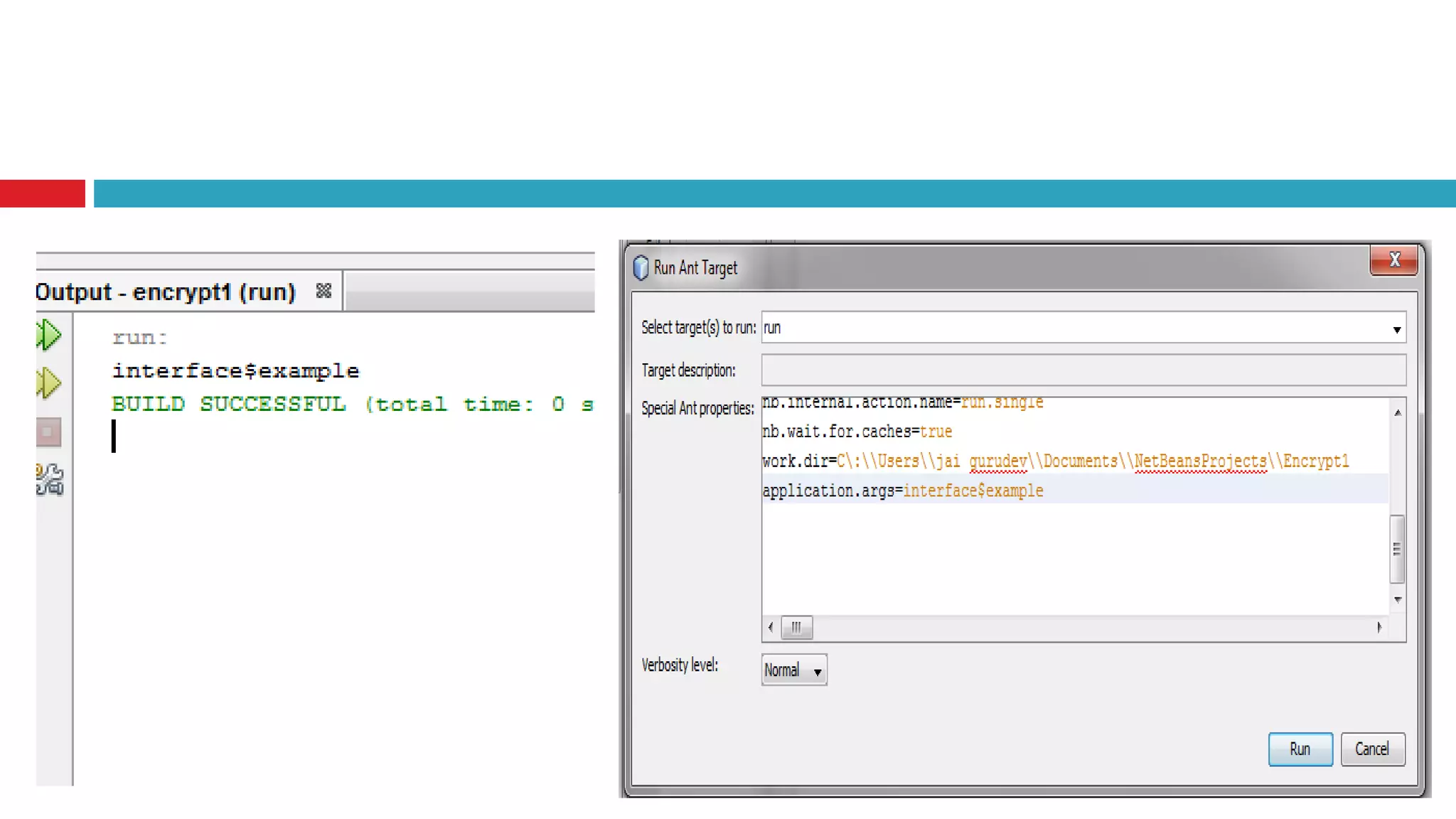This screenshot has height=819, width=1456.
Task: Click the red Stop icon in Output panel
Action: coord(49,432)
